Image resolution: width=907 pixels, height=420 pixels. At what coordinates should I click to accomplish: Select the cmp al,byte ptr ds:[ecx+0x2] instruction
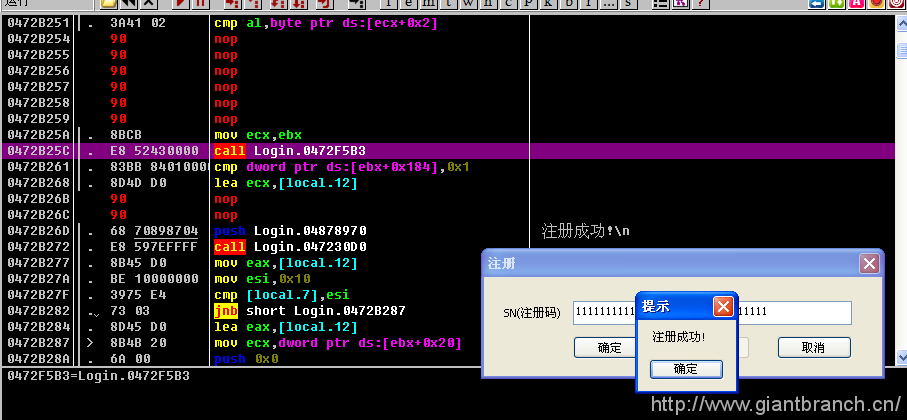pos(326,23)
